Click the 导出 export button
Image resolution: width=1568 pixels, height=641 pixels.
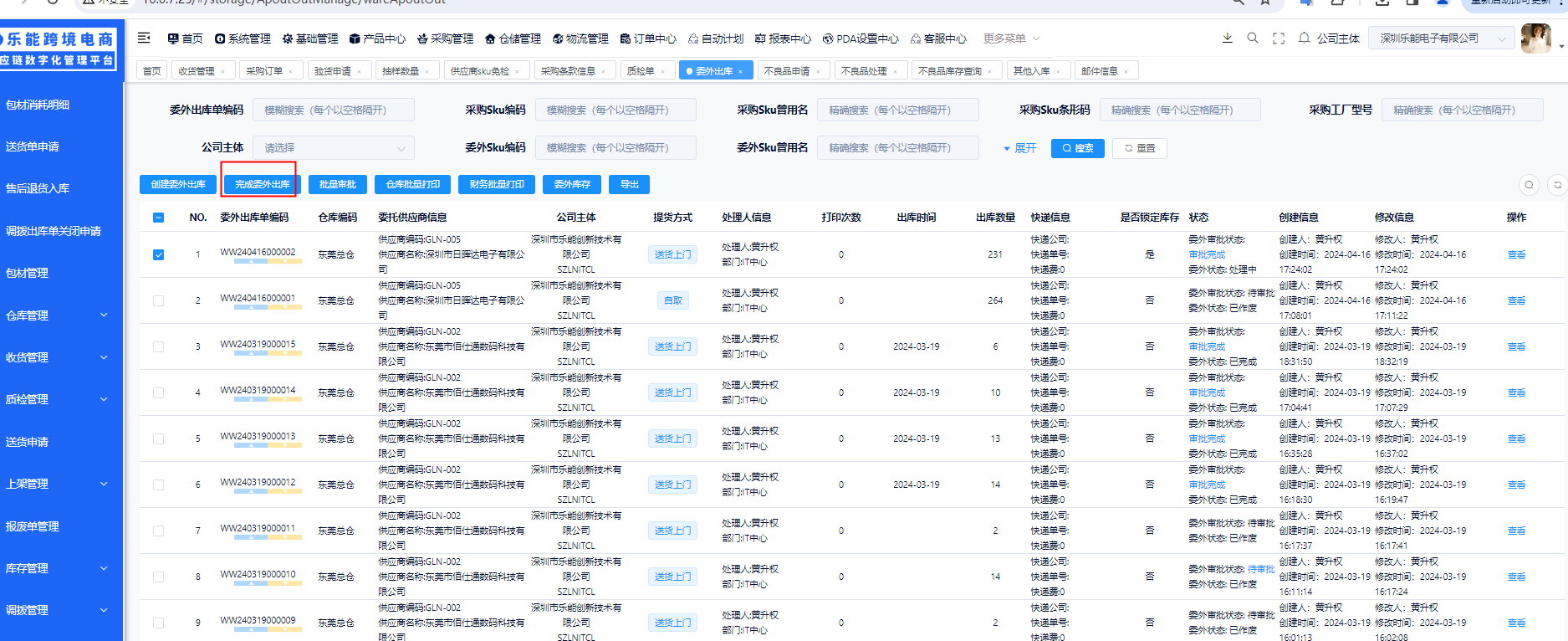tap(630, 184)
